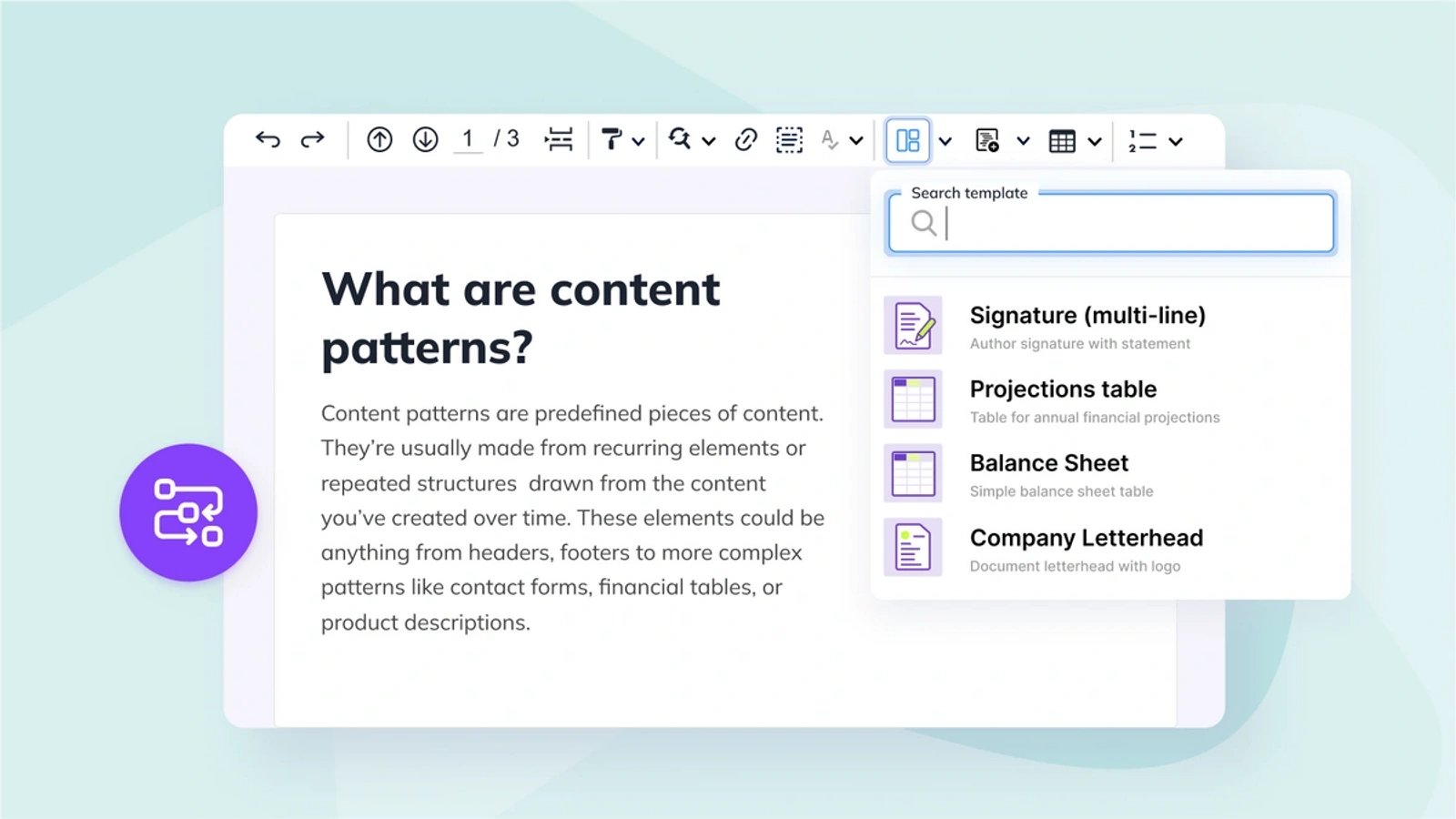Toggle the insert template button
1456x819 pixels.
tap(907, 140)
